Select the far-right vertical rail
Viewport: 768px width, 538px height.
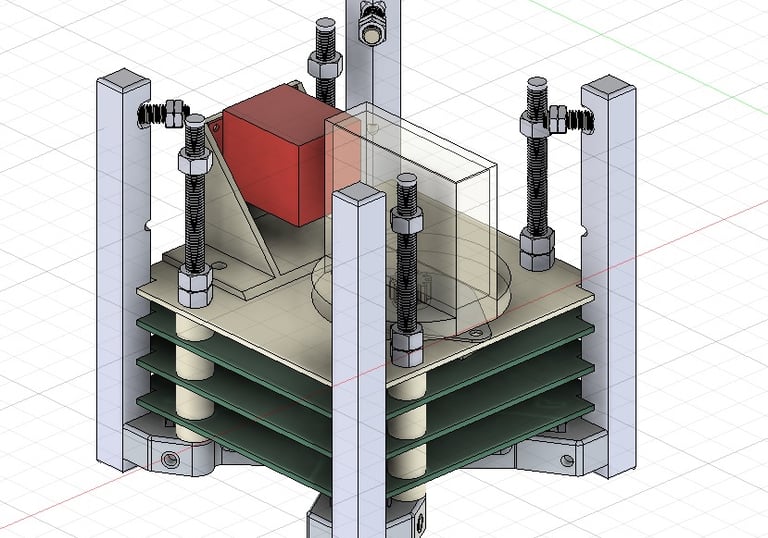(609, 277)
